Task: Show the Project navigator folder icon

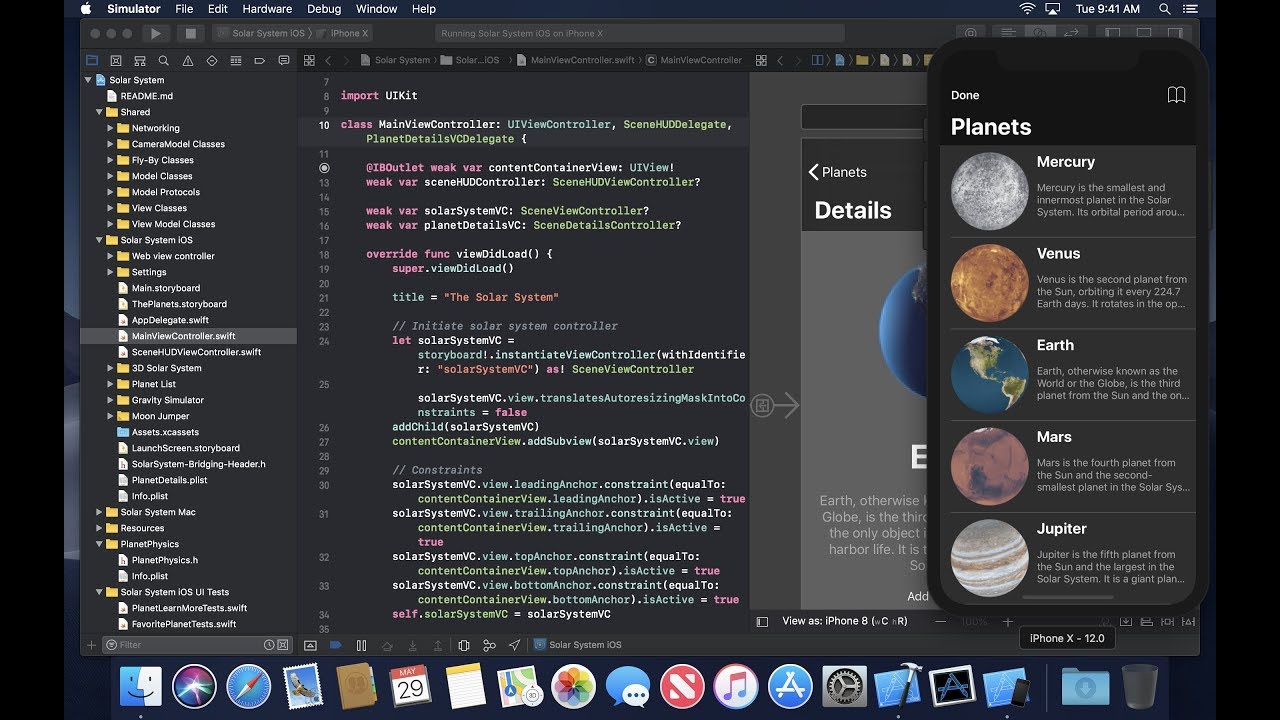Action: click(92, 60)
